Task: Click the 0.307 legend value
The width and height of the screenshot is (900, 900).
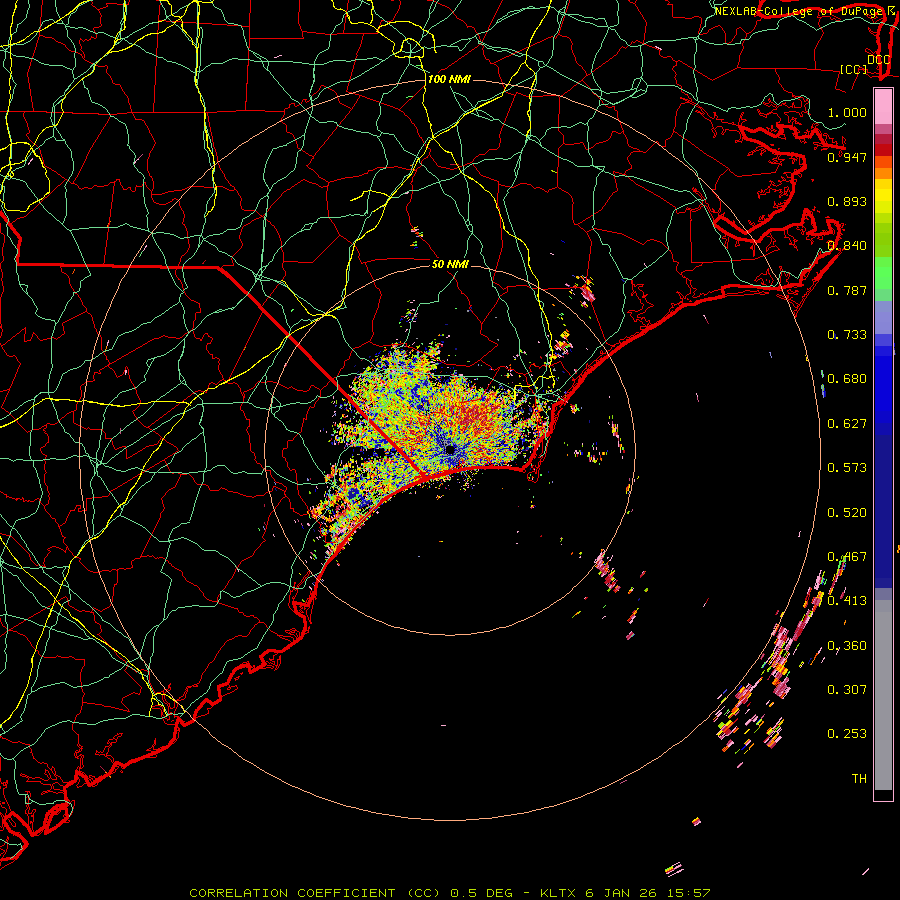Action: click(847, 689)
